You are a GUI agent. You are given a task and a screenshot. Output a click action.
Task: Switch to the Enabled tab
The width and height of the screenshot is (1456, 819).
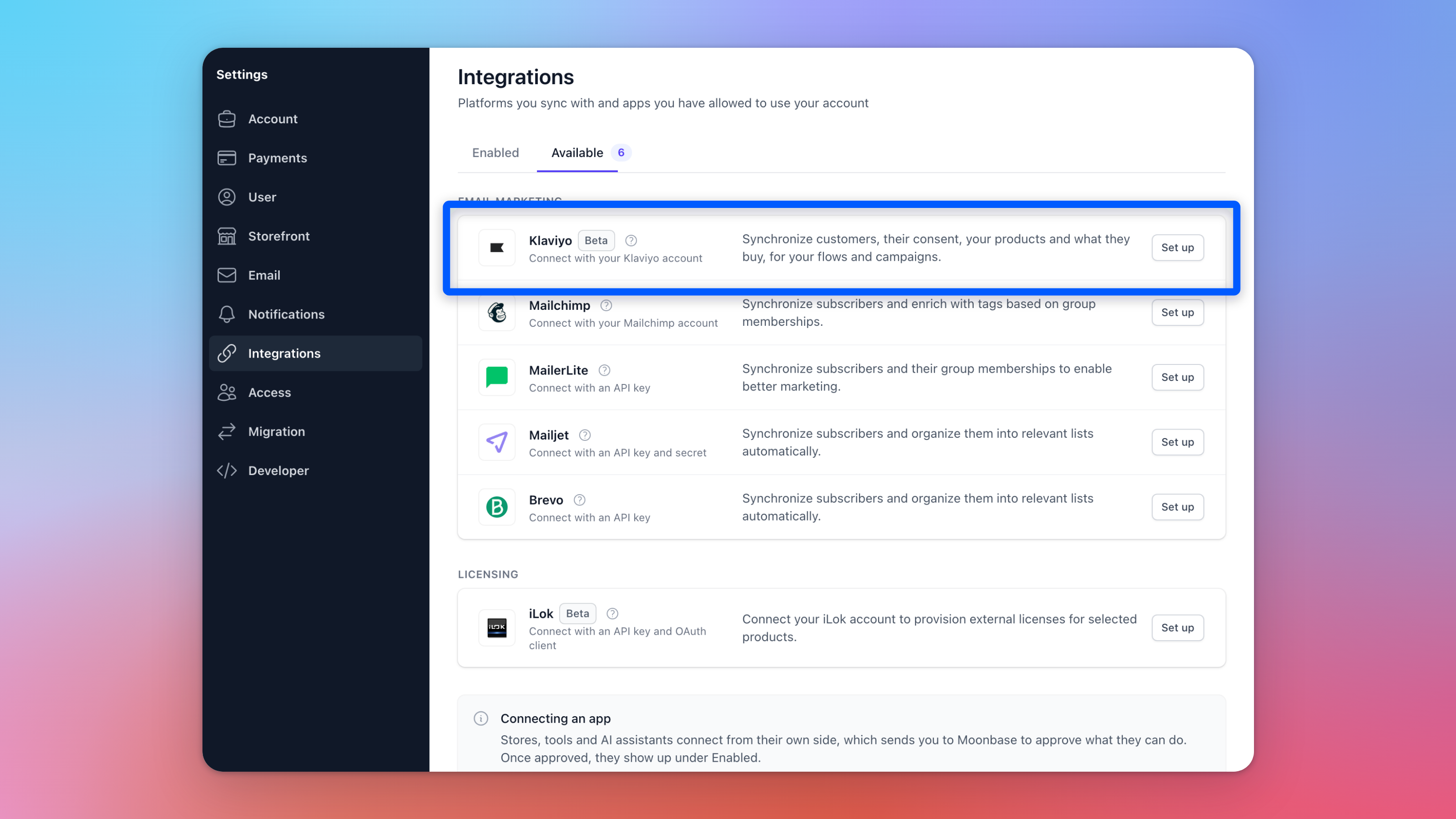pos(495,152)
